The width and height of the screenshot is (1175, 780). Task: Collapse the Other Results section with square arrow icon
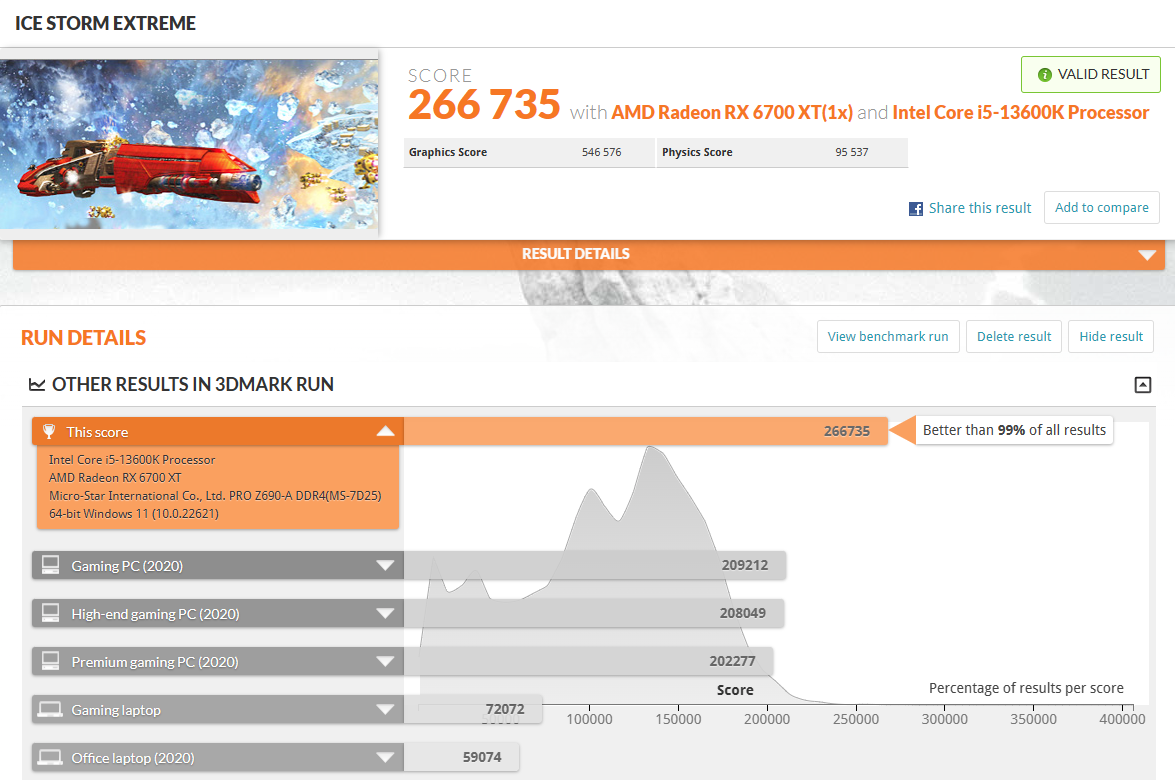point(1142,385)
